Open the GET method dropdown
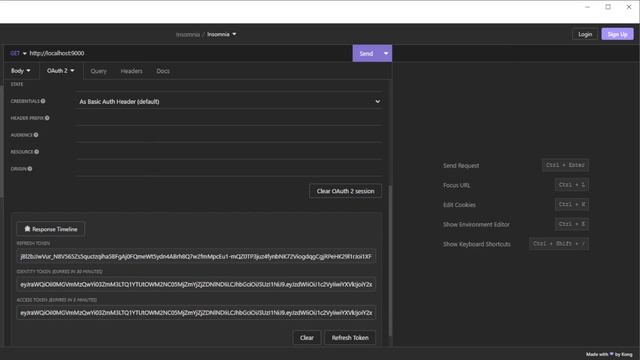Viewport: 640px width, 360px height. coord(18,53)
